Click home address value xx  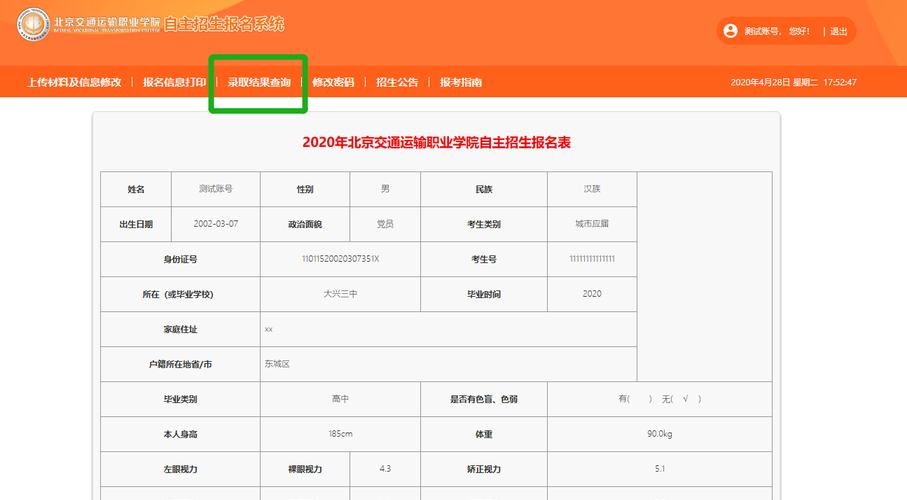[268, 329]
